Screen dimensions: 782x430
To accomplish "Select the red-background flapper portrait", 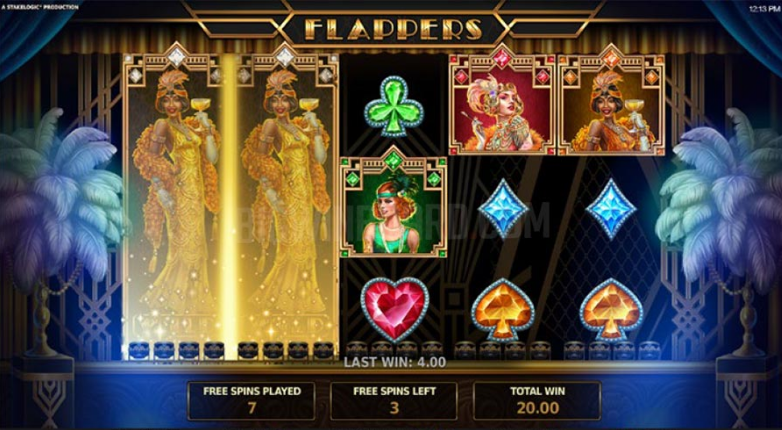I will tap(502, 100).
